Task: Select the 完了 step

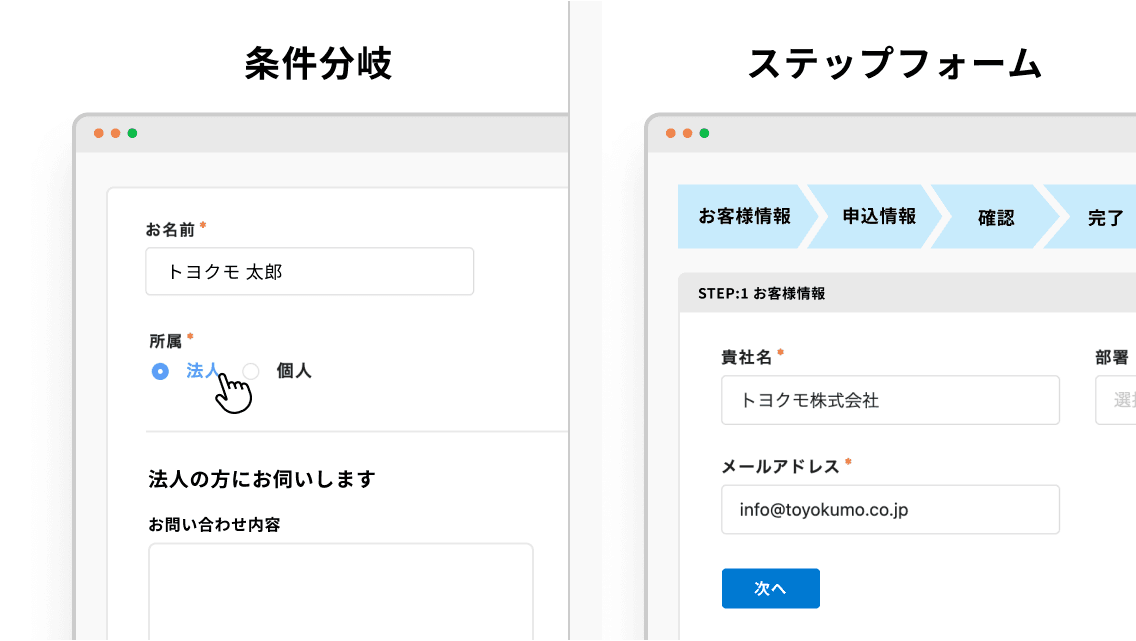Action: click(x=1105, y=217)
